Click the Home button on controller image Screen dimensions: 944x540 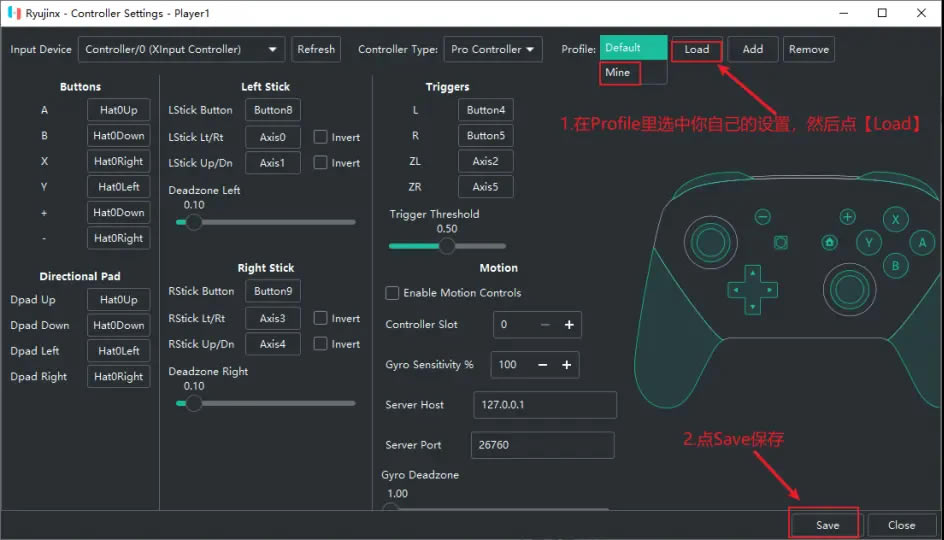[x=830, y=243]
